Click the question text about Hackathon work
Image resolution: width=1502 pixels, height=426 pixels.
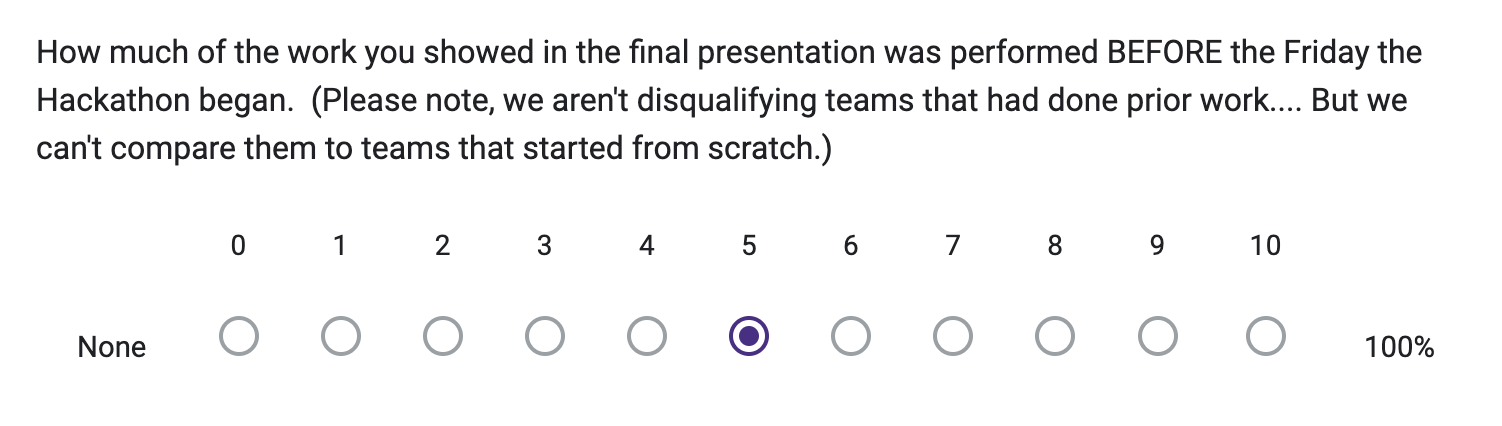pyautogui.click(x=729, y=101)
